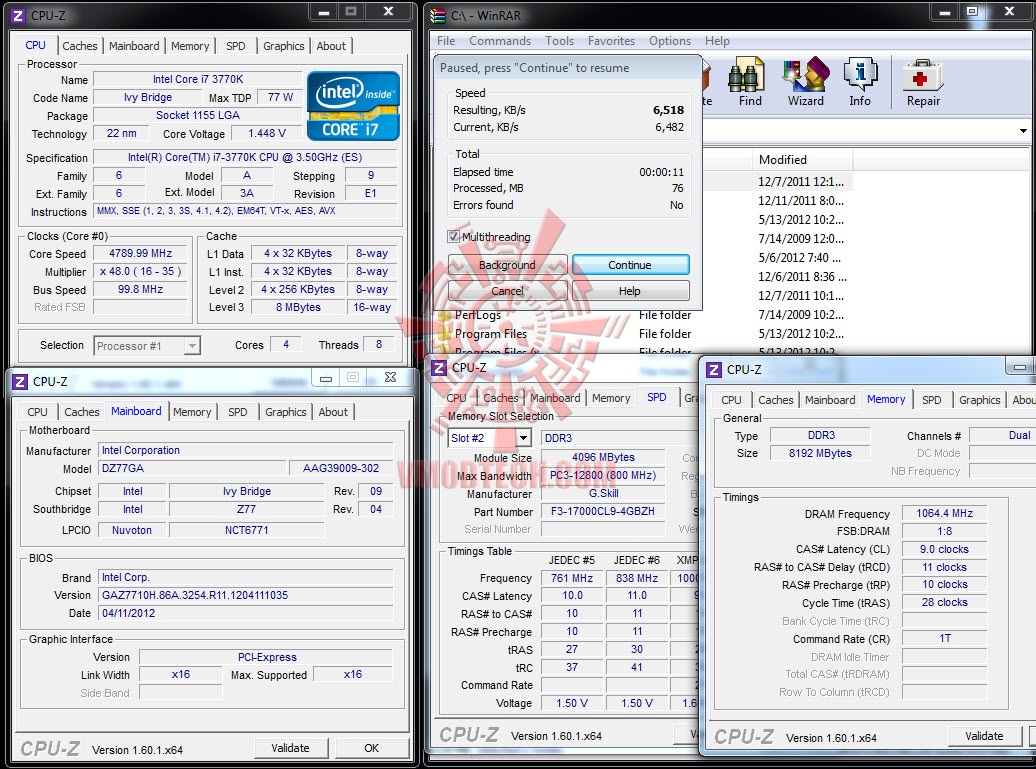Viewport: 1036px width, 769px height.
Task: Click the Manufacturer G.Skill field
Action: point(603,493)
